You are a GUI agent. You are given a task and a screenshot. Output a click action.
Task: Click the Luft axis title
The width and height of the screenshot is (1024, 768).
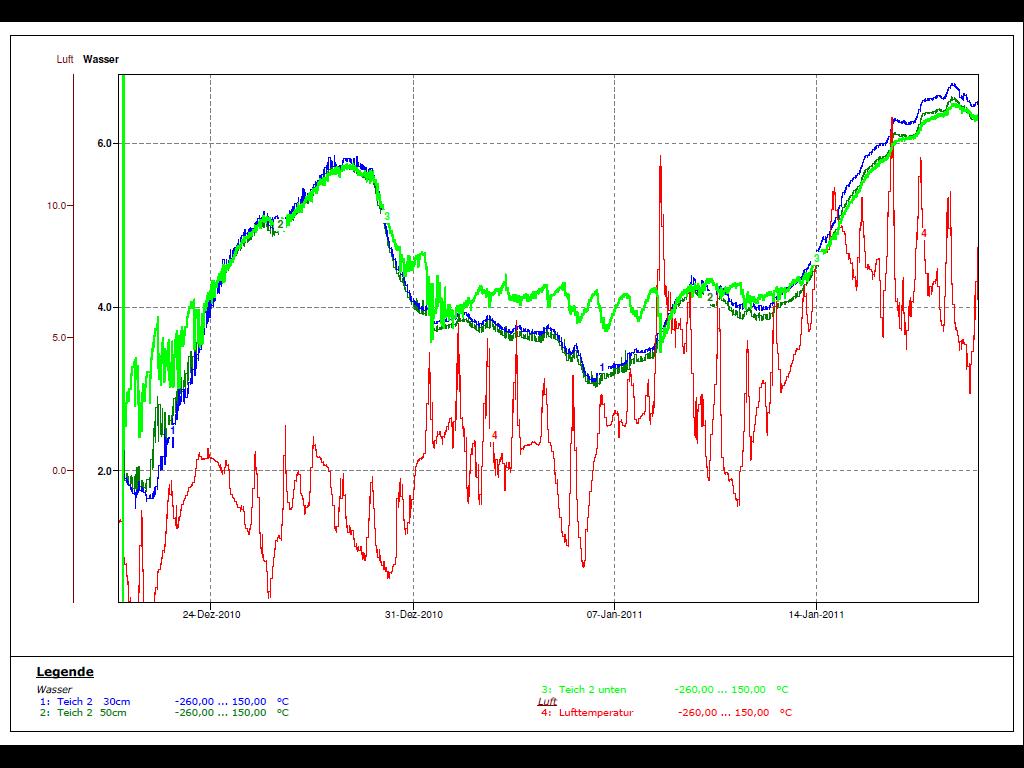pos(65,60)
